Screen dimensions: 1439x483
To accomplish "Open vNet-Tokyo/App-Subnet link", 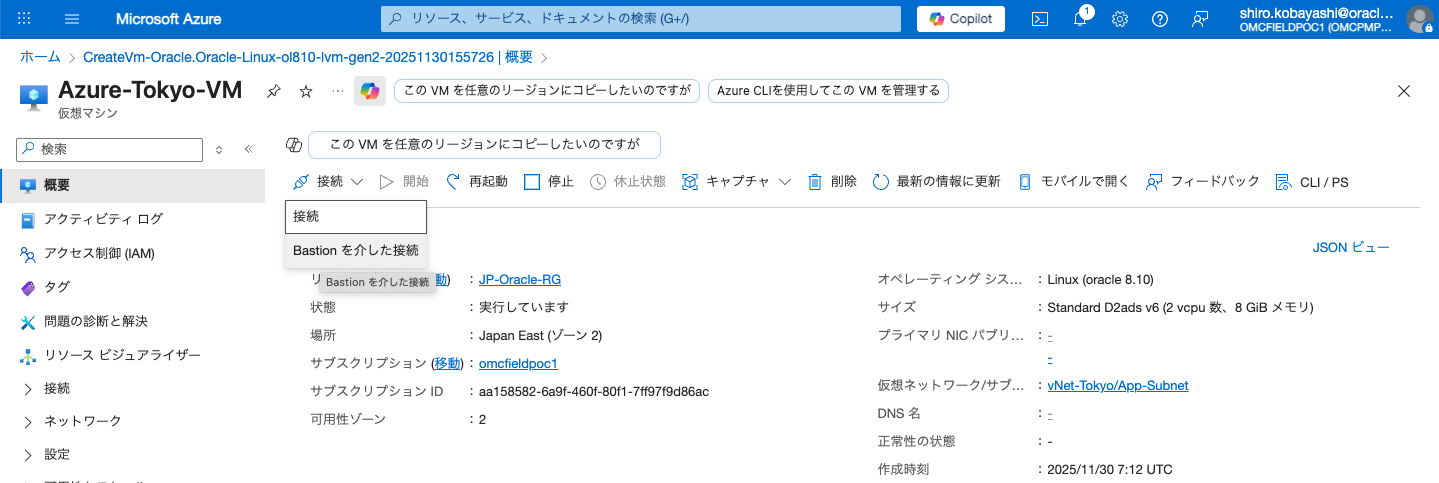I will click(1118, 385).
